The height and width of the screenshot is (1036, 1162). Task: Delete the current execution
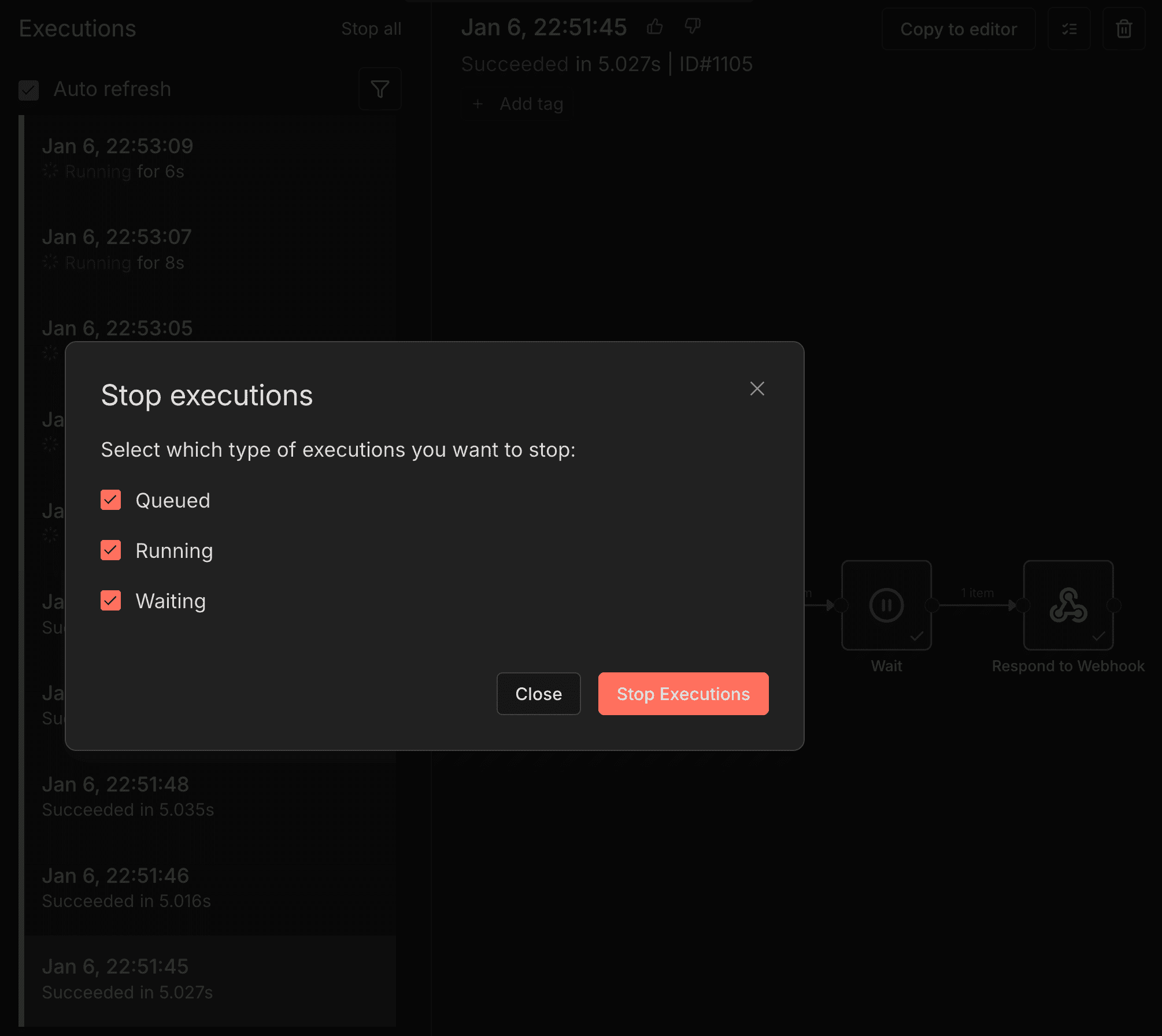pyautogui.click(x=1123, y=29)
